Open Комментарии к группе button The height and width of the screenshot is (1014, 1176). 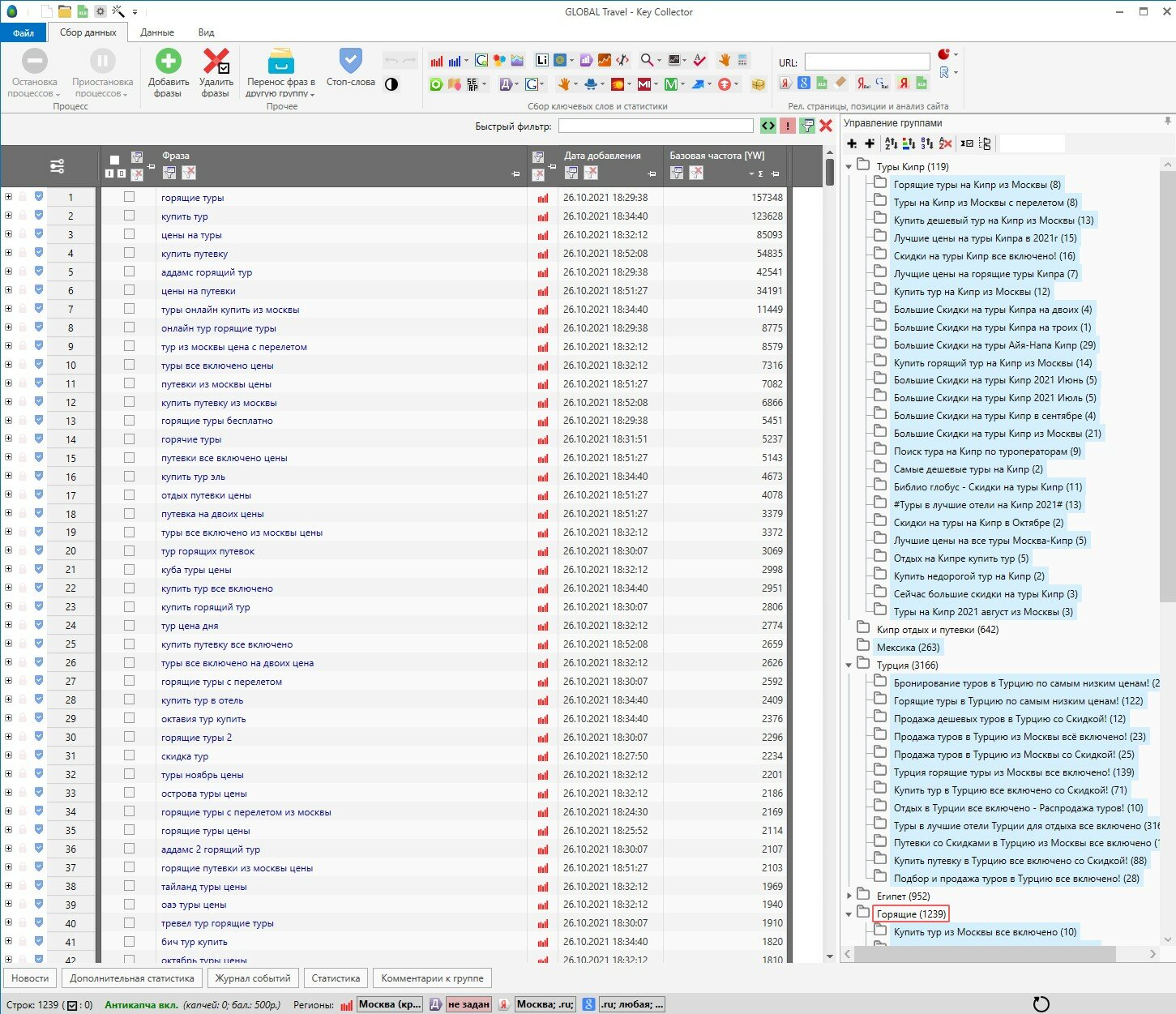[432, 978]
